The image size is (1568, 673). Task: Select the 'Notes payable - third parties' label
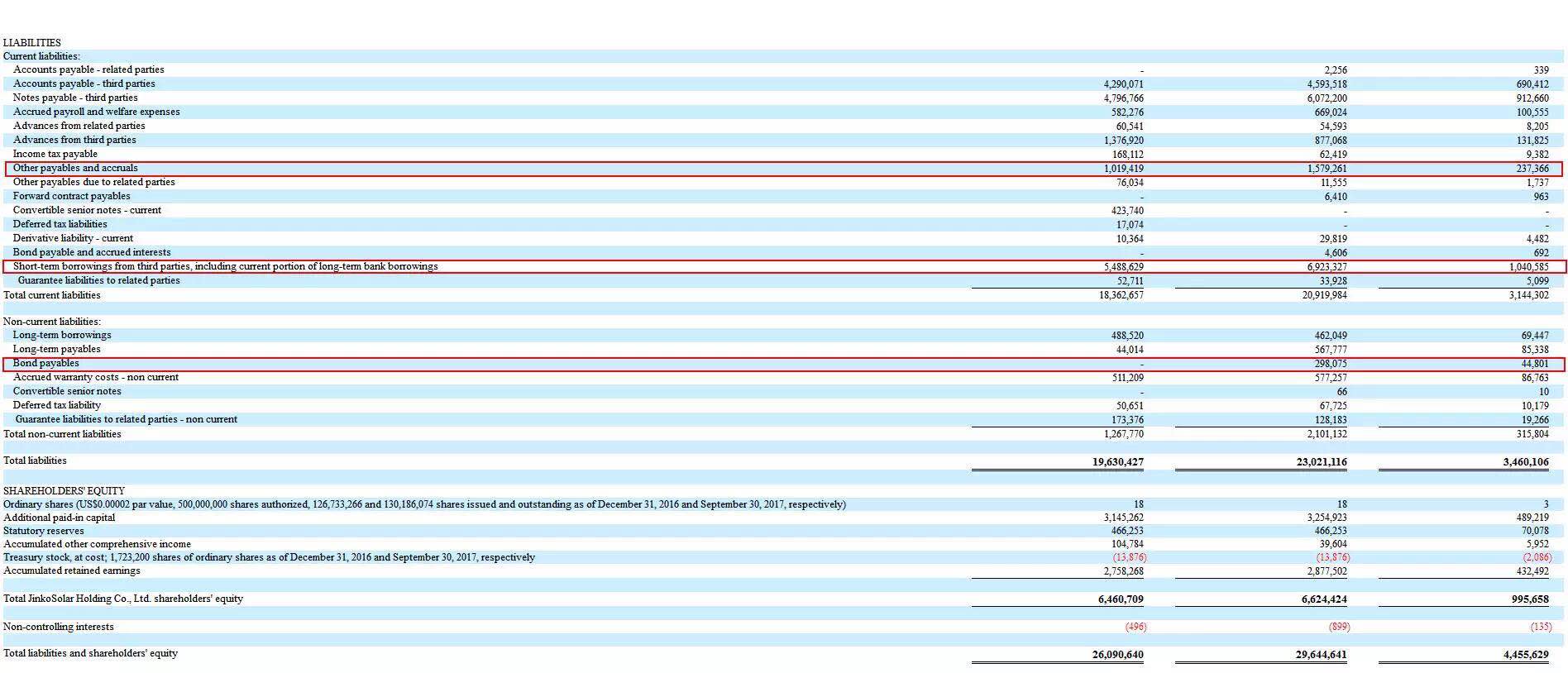pos(75,98)
